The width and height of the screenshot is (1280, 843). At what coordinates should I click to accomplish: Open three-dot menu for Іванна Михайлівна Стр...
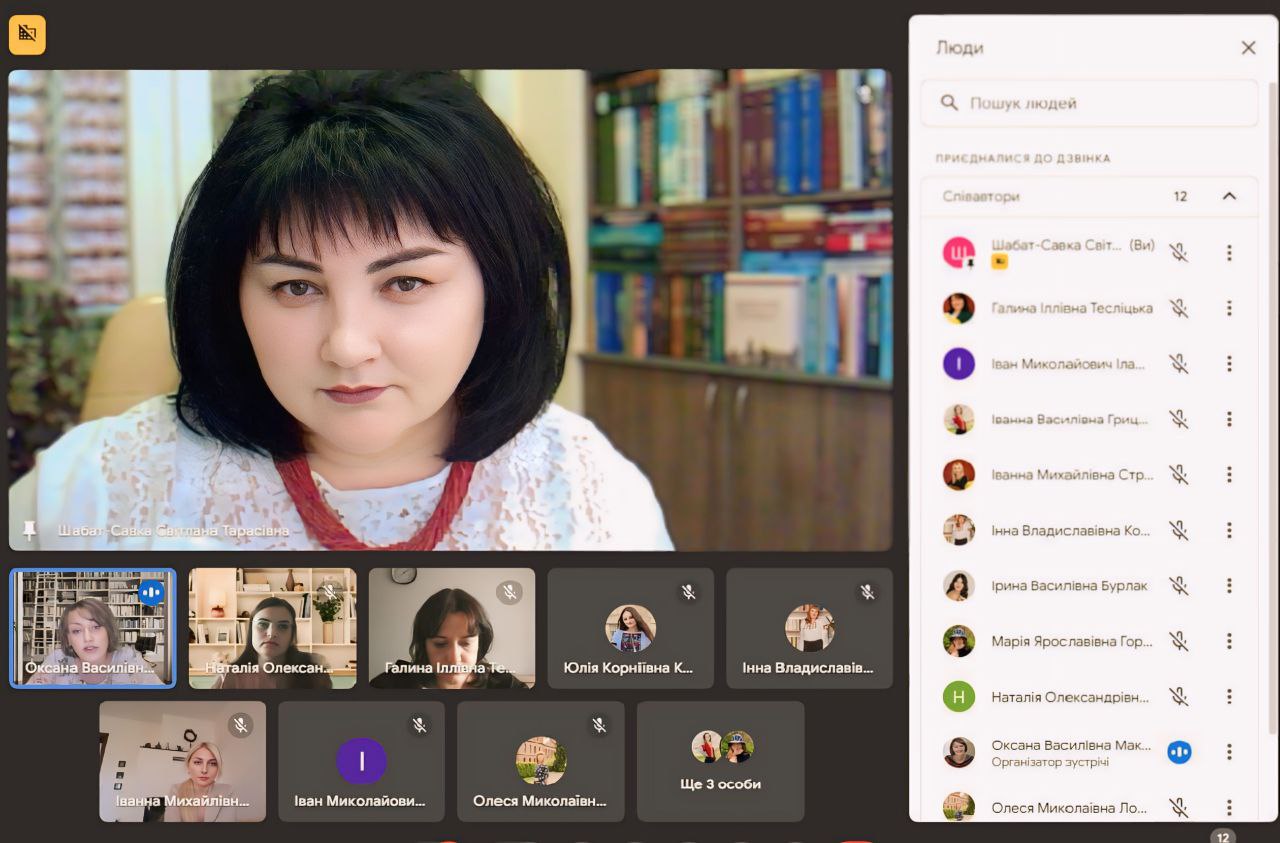1229,475
